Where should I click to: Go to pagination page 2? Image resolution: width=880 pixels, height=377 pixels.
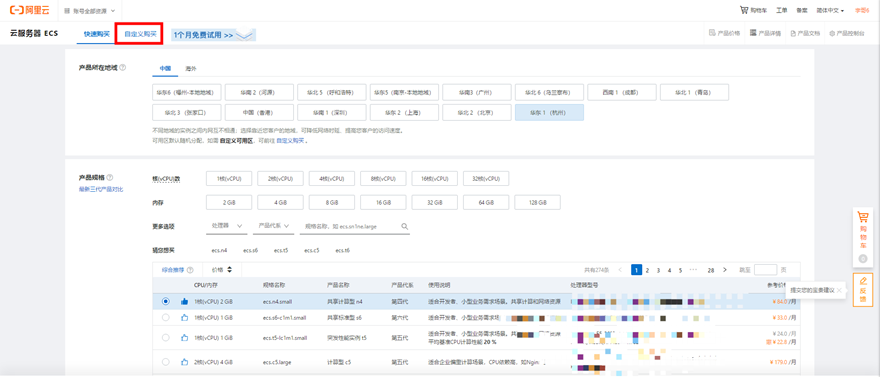(647, 270)
